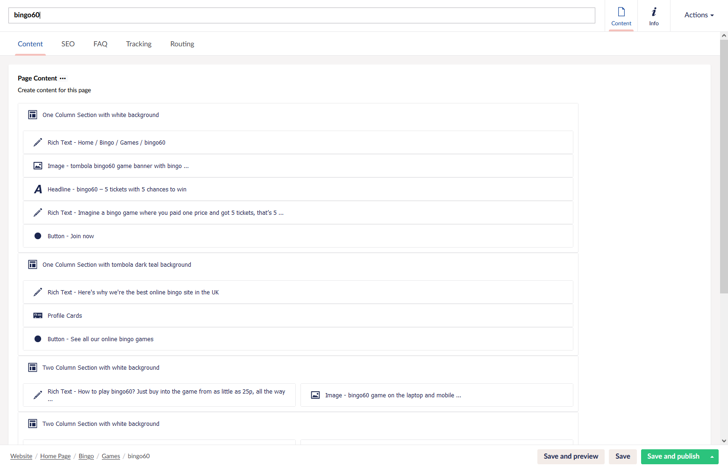Open 'Button - See all our online bingo games'
This screenshot has height=467, width=728.
tap(298, 339)
